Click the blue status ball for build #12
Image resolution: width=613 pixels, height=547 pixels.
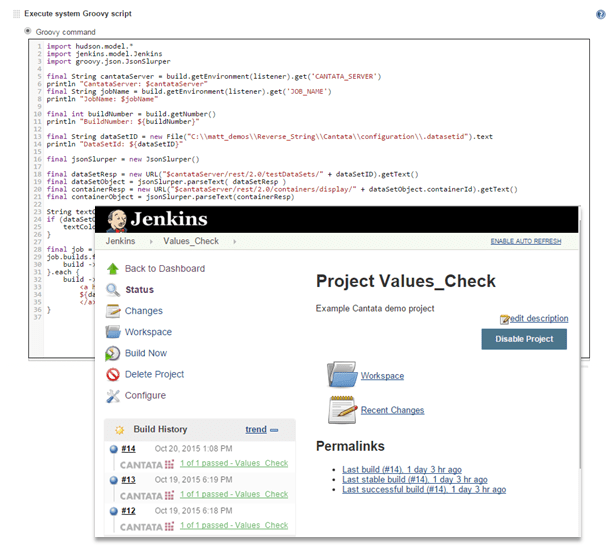[114, 511]
